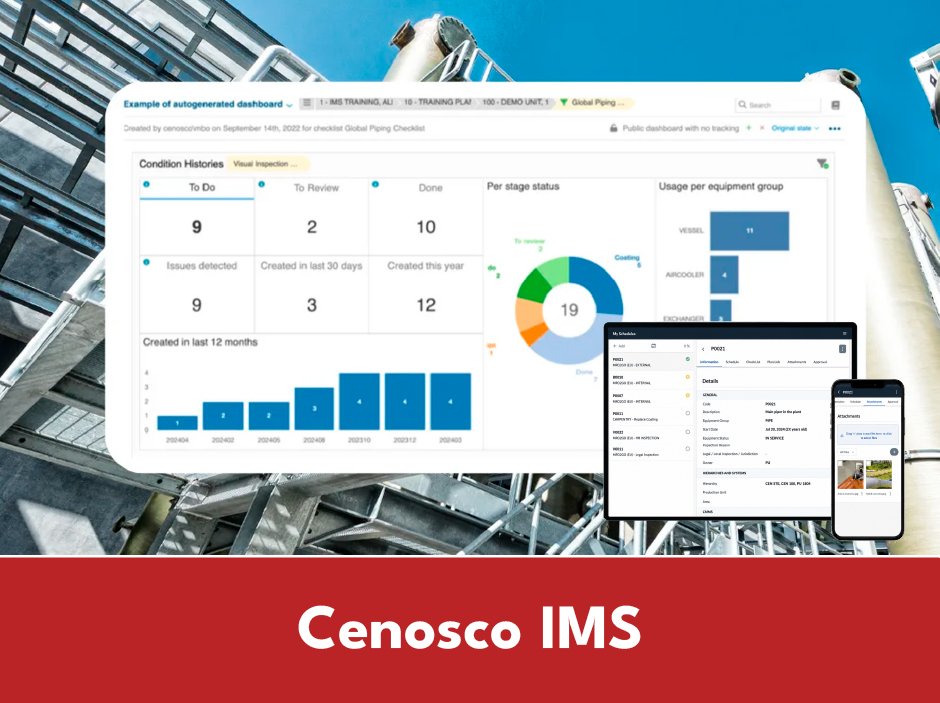Click the info icon on Issues detected tile
The height and width of the screenshot is (703, 940).
tap(146, 262)
